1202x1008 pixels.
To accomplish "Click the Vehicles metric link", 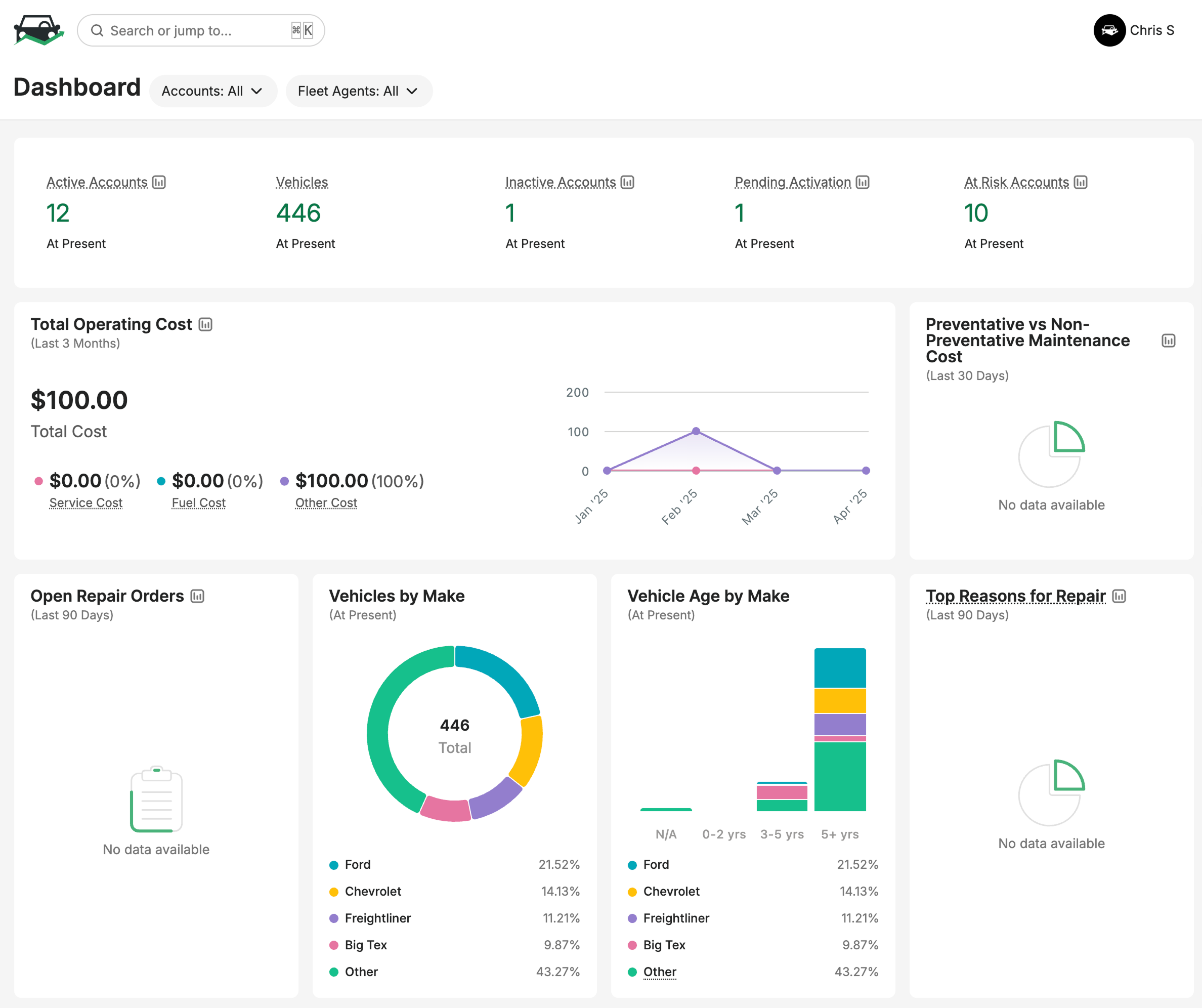I will pos(302,182).
